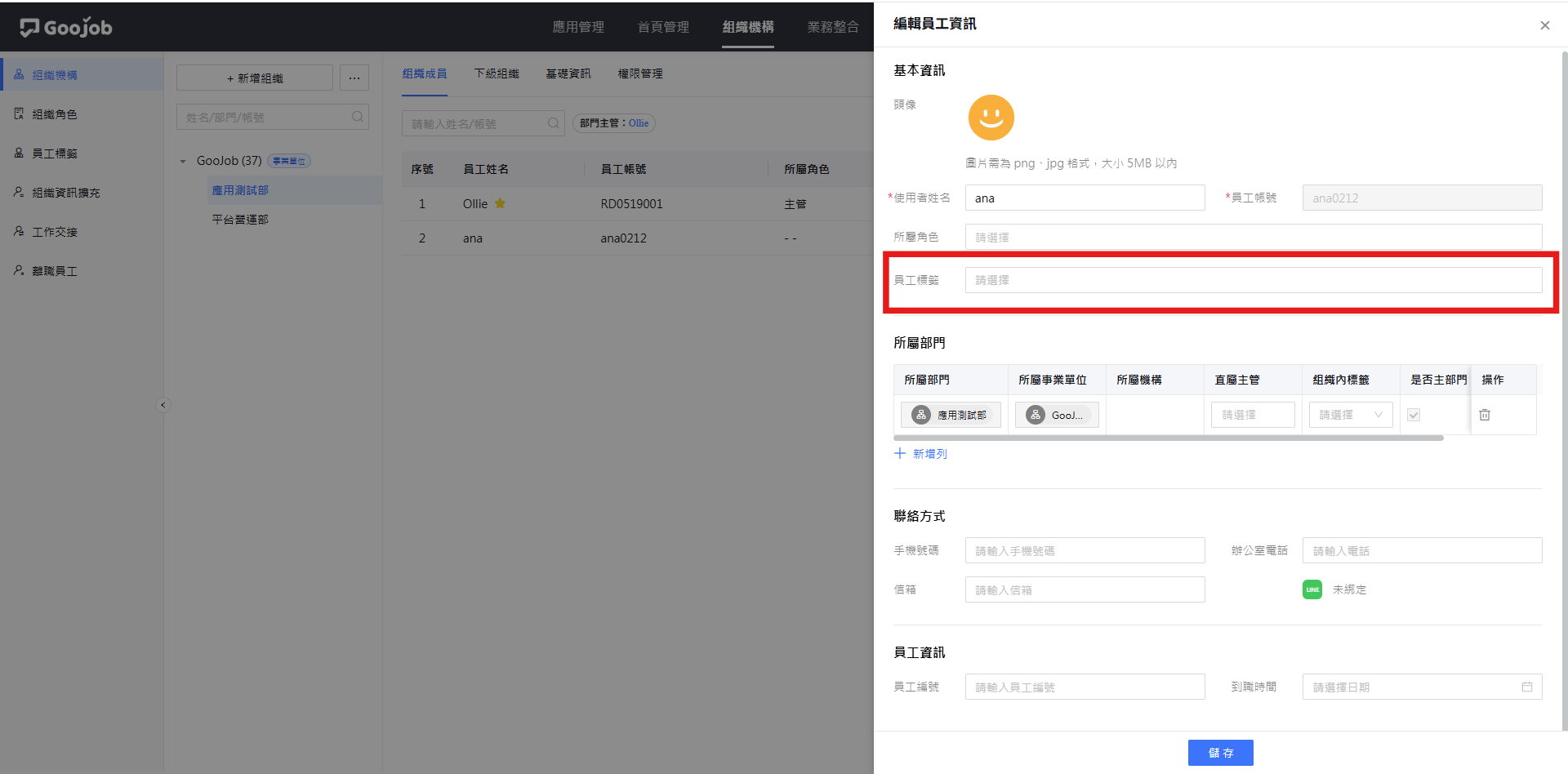This screenshot has width=1568, height=774.
Task: Click the 信箱 input field
Action: coord(1085,589)
